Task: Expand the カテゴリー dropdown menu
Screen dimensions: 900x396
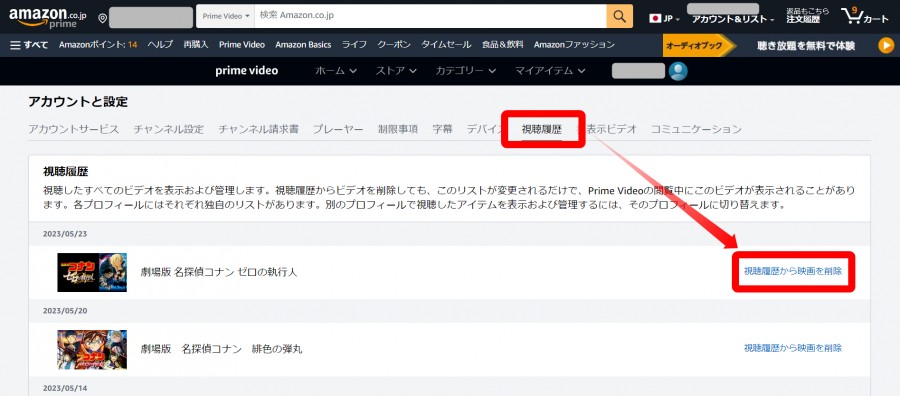Action: [465, 71]
